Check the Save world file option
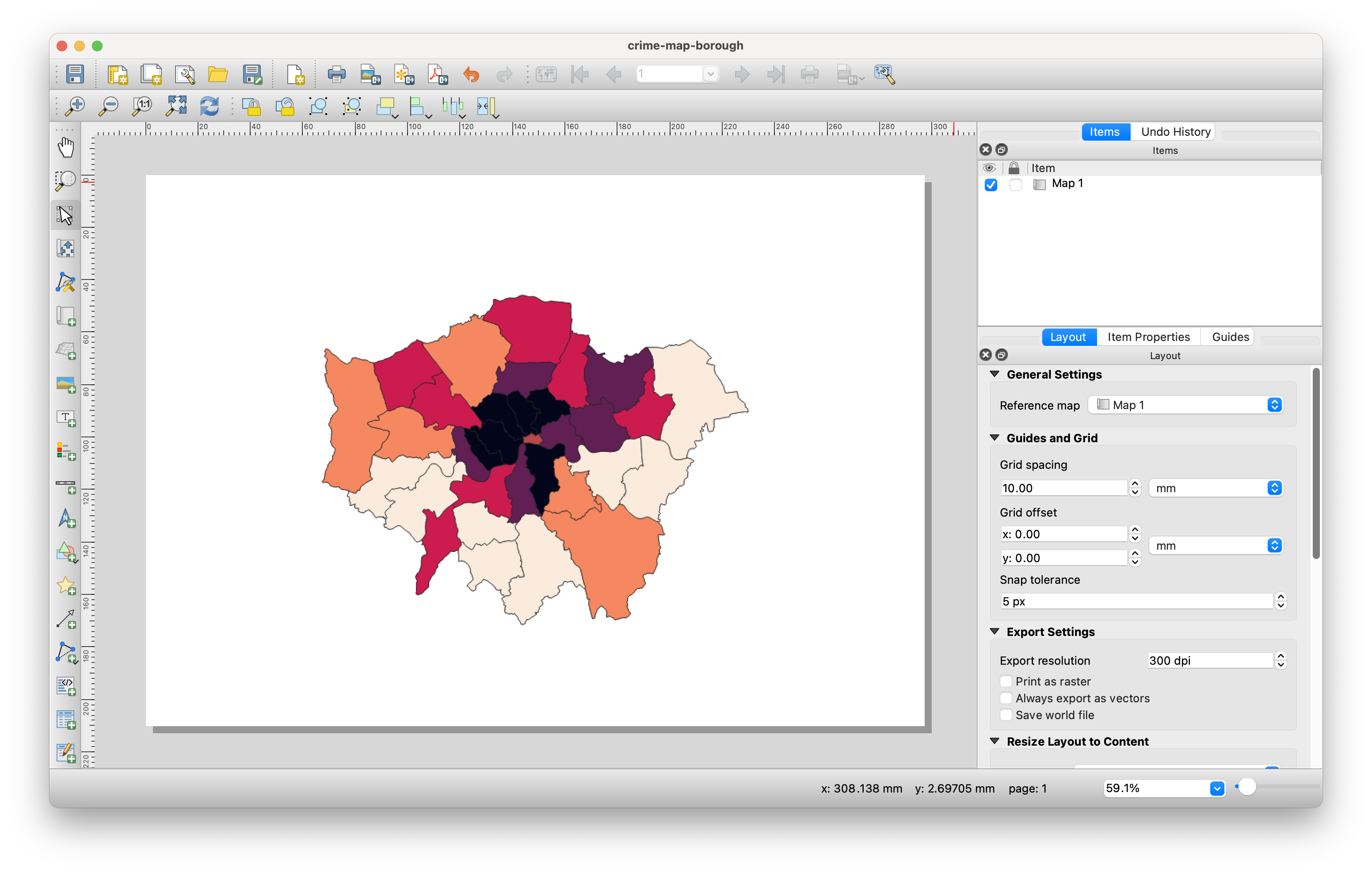The width and height of the screenshot is (1372, 873). tap(1006, 715)
